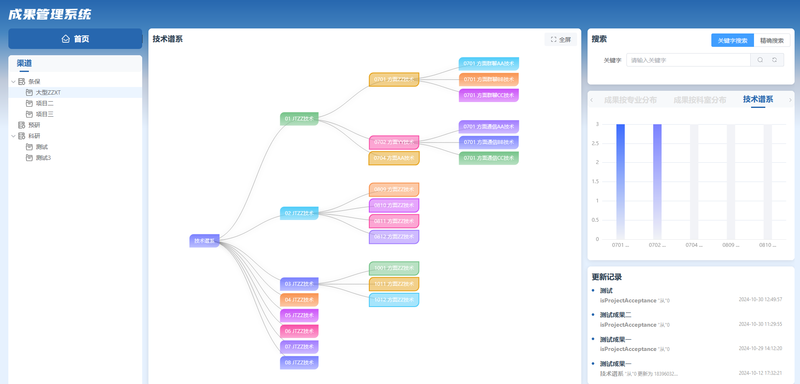Click the 0701 bar in chart
The height and width of the screenshot is (384, 800).
(x=620, y=182)
